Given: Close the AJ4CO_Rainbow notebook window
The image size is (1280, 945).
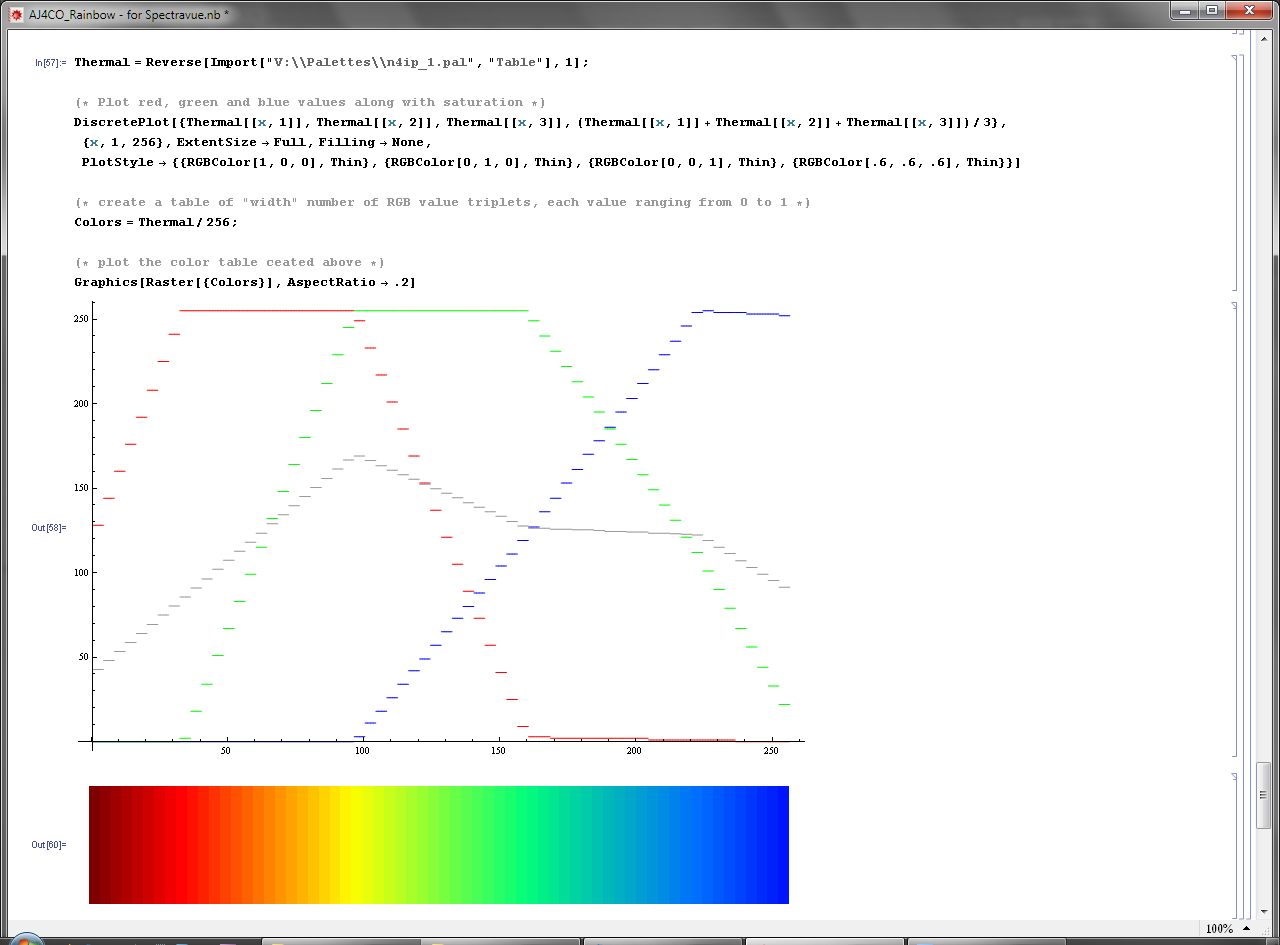Looking at the screenshot, I should [x=1247, y=10].
